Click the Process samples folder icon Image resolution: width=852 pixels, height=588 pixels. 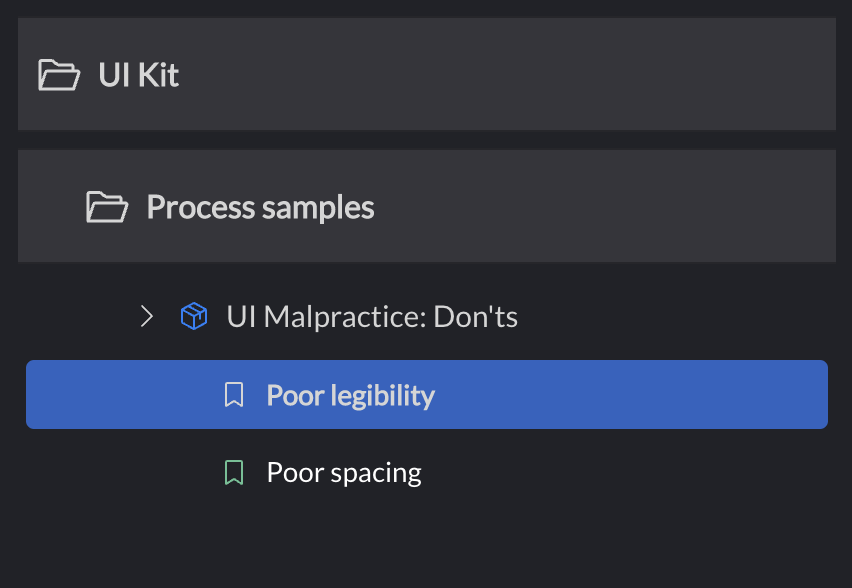[x=107, y=207]
